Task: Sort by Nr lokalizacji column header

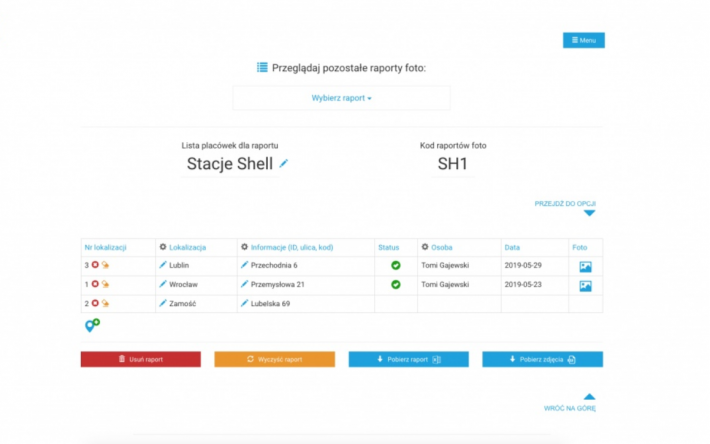Action: [106, 246]
